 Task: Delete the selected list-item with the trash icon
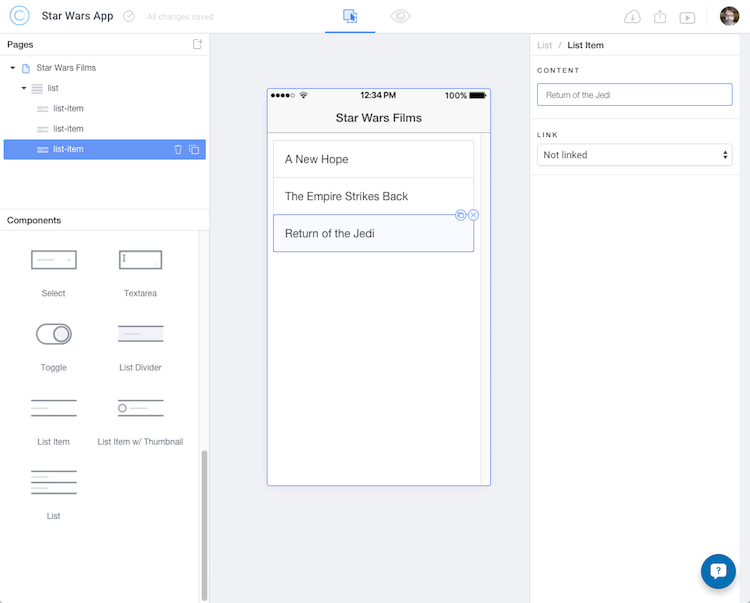pos(178,149)
